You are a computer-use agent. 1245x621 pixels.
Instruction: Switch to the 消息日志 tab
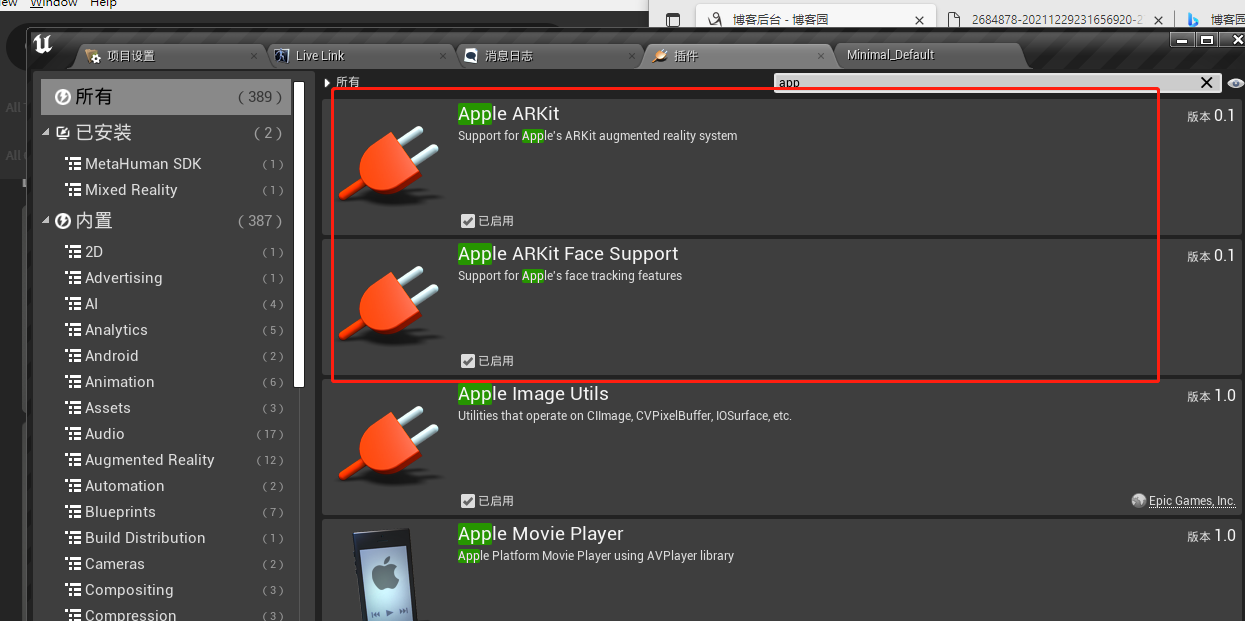(x=546, y=56)
